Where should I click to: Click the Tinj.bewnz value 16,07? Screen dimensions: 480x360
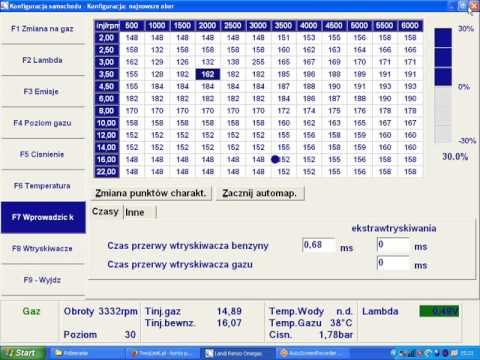(x=229, y=323)
